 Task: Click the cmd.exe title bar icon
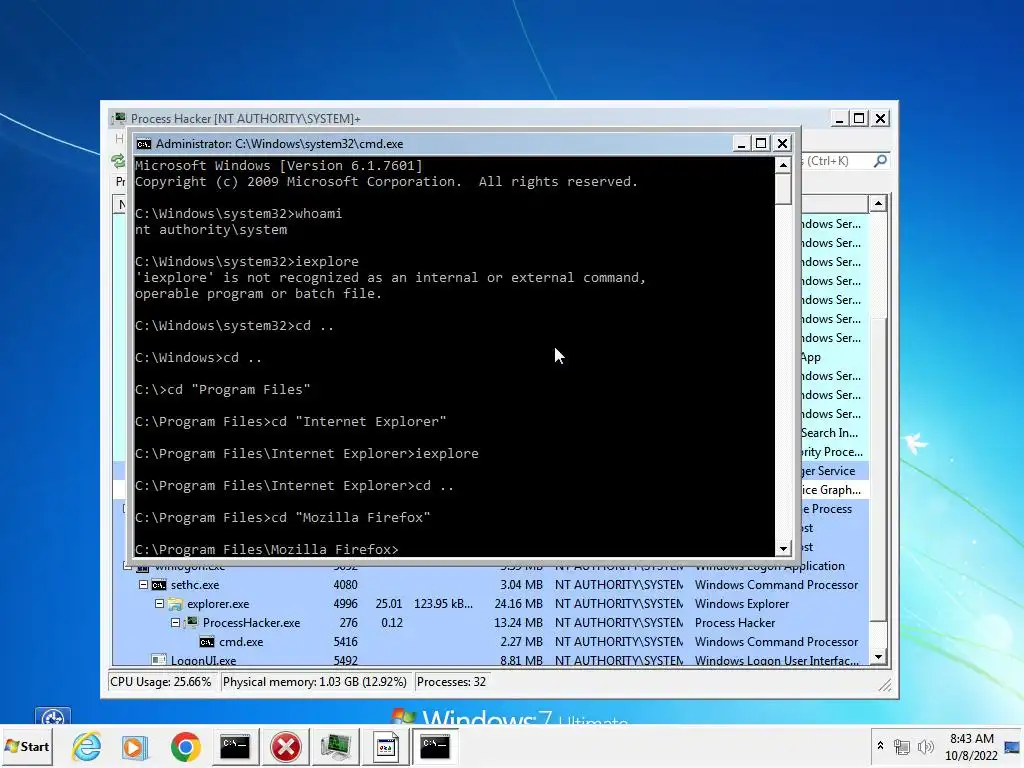[x=144, y=144]
